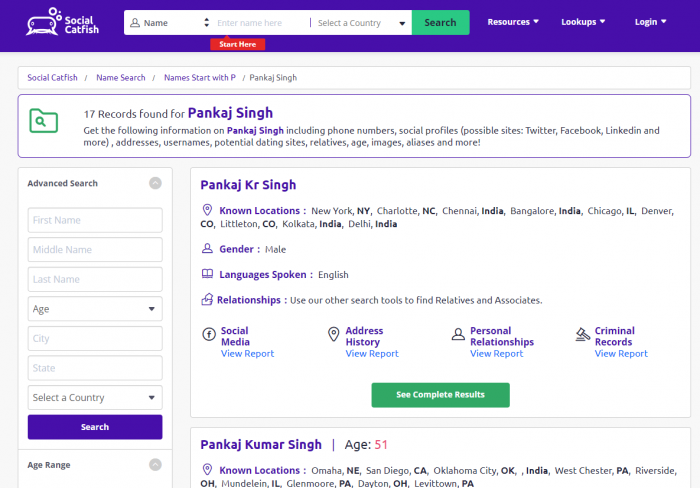
Task: Open Pankaj Kumar Singh result title
Action: pyautogui.click(x=261, y=445)
